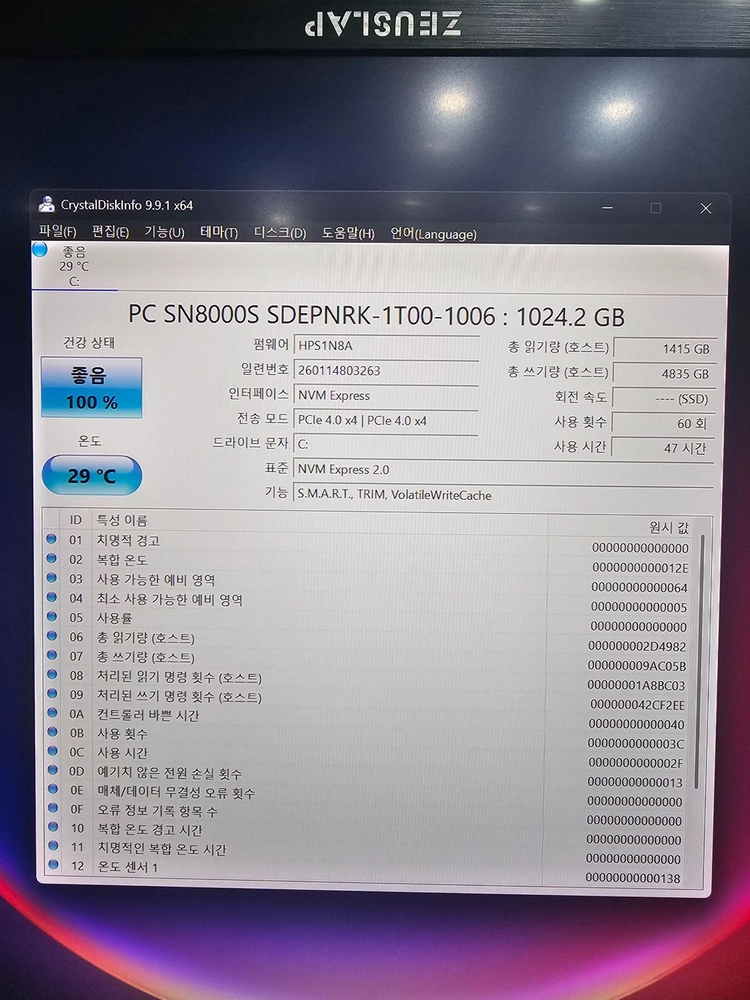Screen dimensions: 750x1000
Task: Select the 컨트롤러 바쁜 시간 attribute name
Action: click(x=148, y=715)
